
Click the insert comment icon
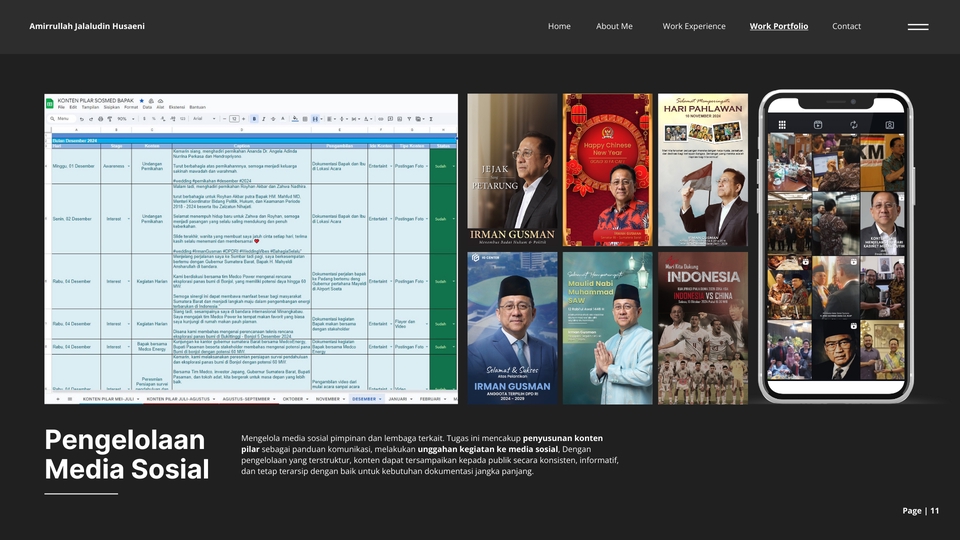pos(390,119)
